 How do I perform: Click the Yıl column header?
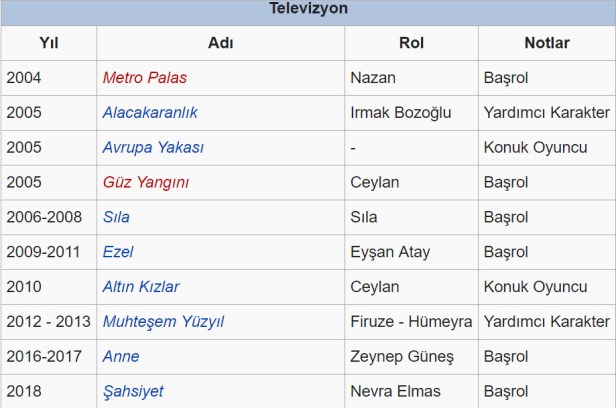click(49, 43)
